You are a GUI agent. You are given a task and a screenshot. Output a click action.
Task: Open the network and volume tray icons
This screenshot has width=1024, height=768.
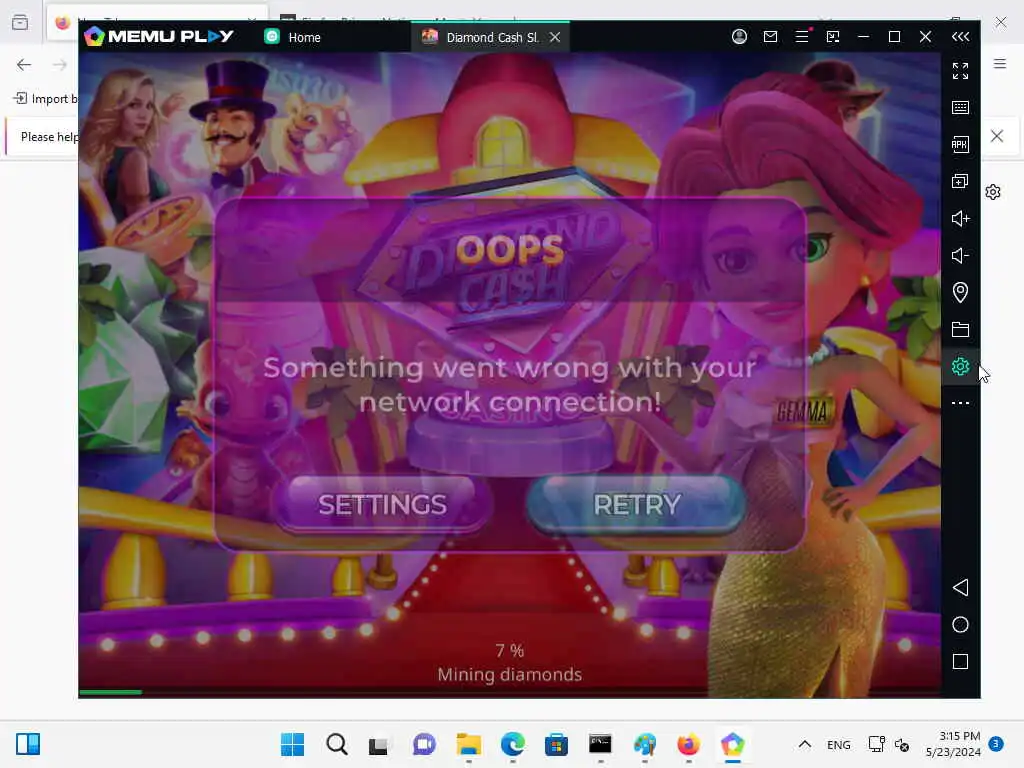coord(889,744)
